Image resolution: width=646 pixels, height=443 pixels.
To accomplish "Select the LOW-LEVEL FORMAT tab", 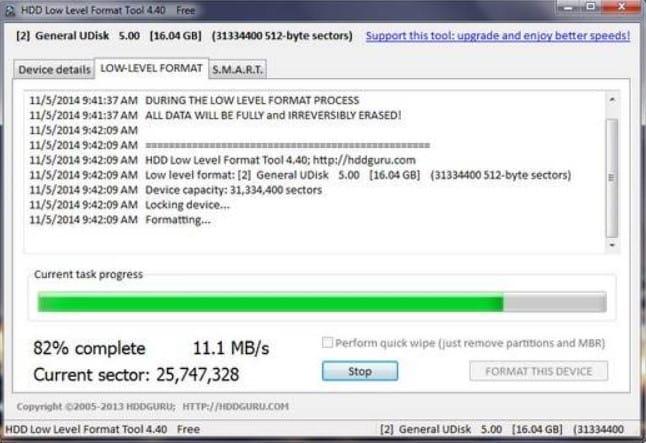I will 150,68.
